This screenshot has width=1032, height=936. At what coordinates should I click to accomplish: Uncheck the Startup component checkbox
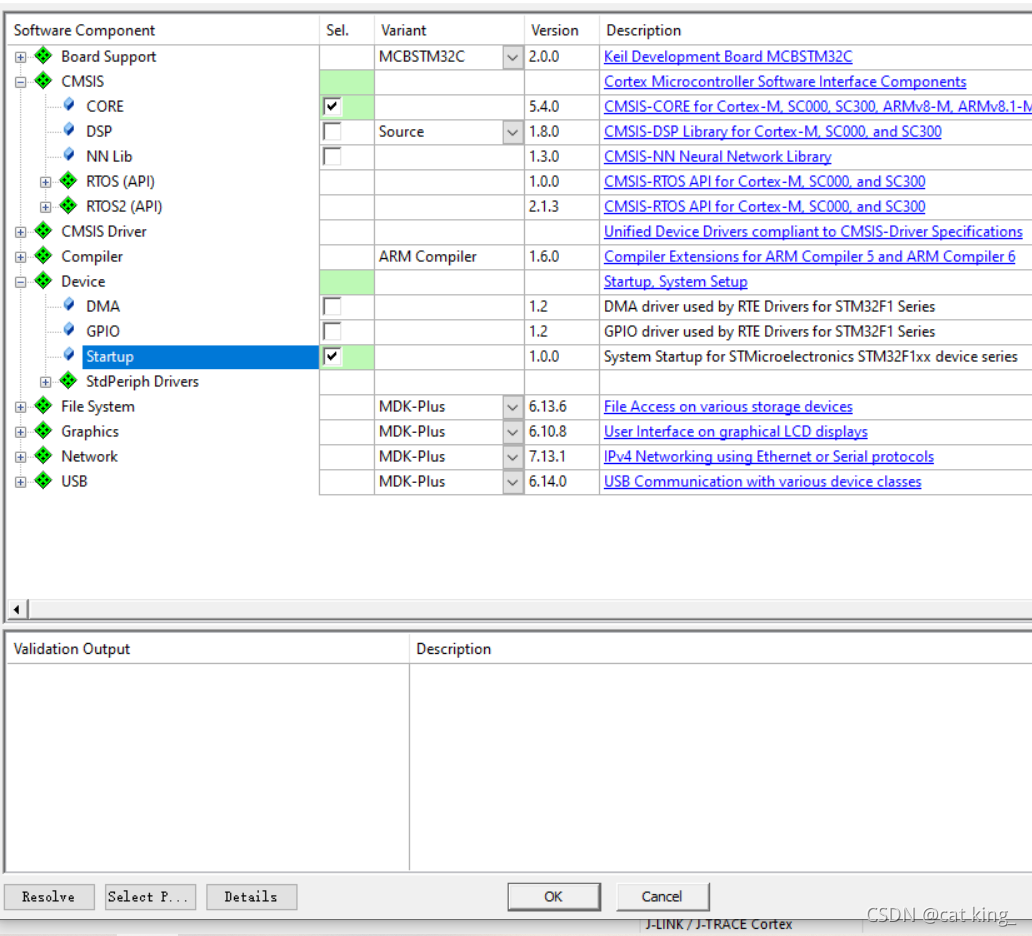(332, 356)
